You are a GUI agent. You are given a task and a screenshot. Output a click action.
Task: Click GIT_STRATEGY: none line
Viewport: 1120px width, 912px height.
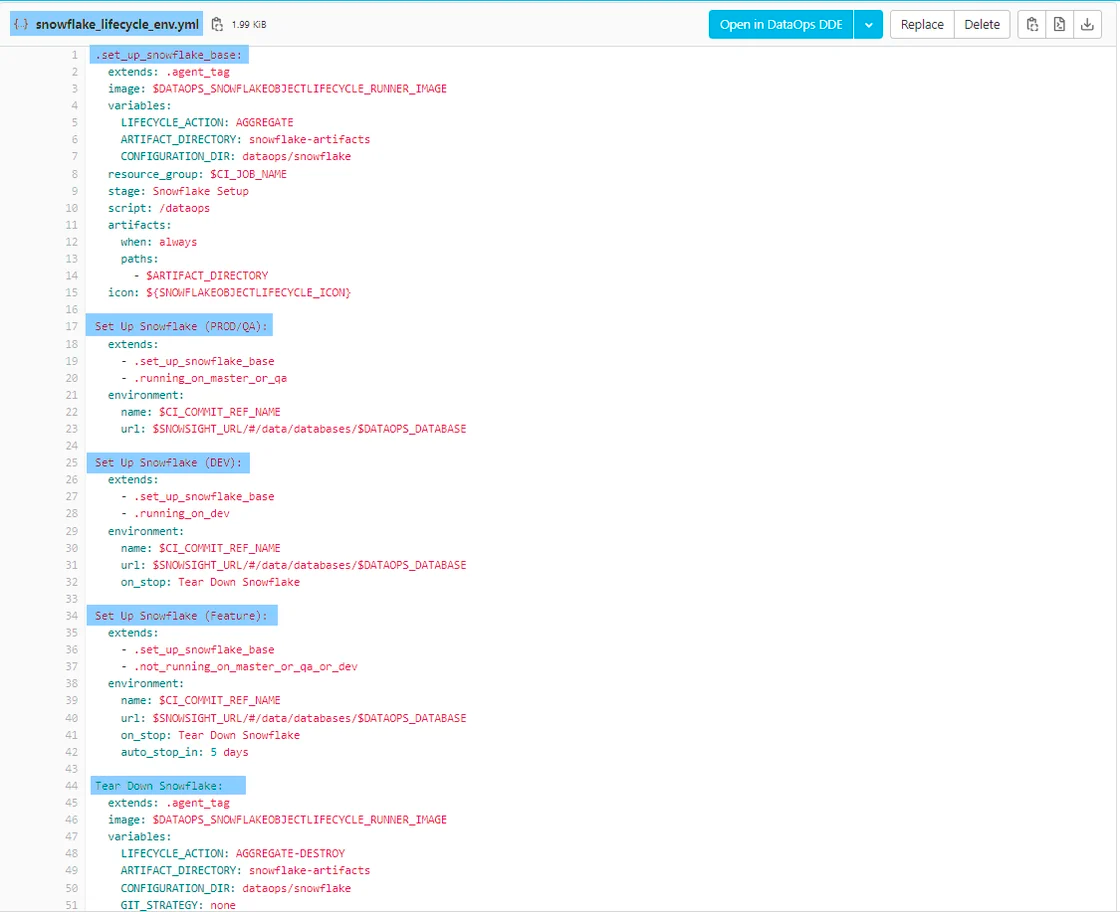(x=178, y=905)
